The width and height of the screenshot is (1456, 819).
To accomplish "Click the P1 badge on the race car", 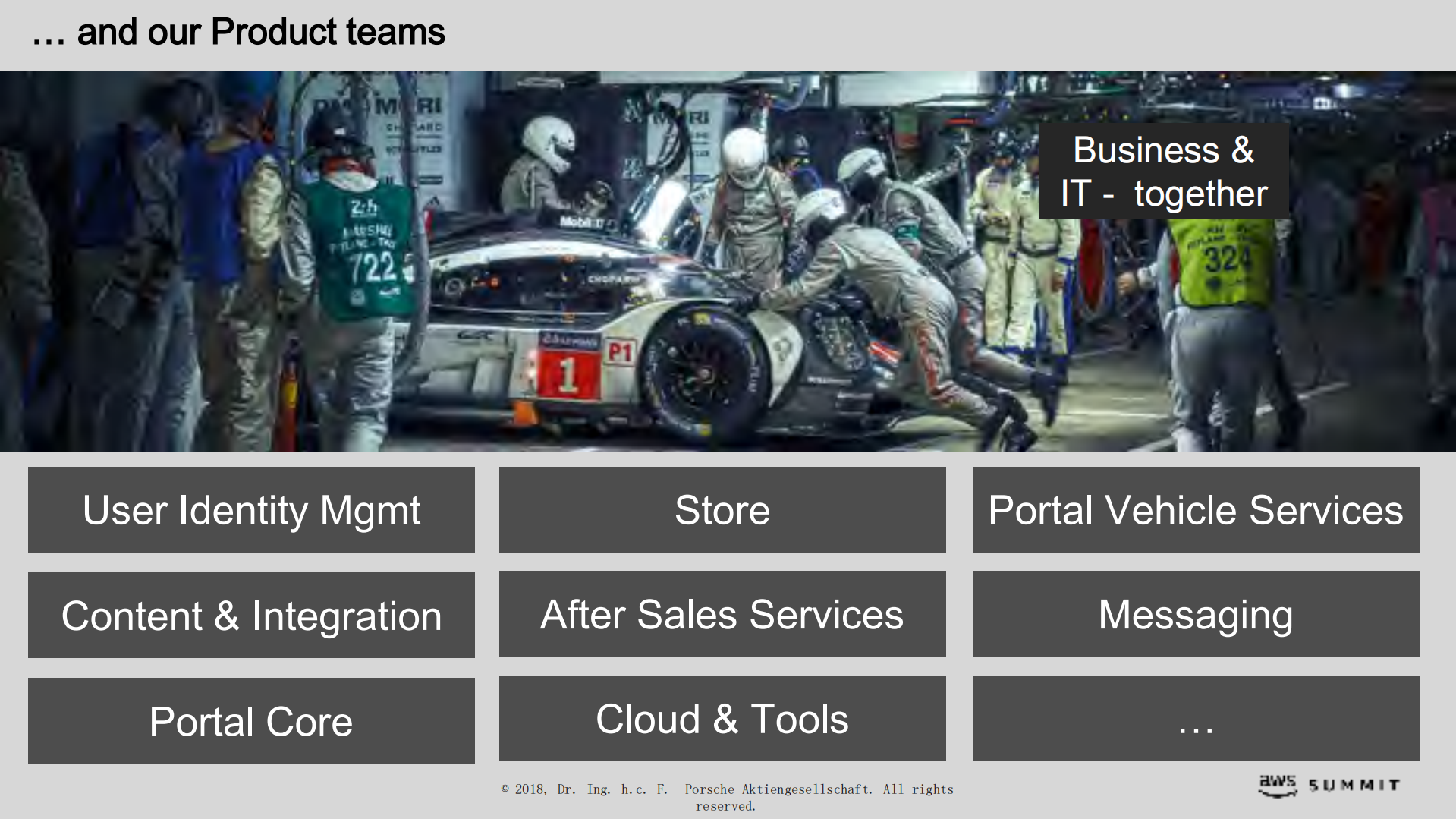I will click(620, 351).
